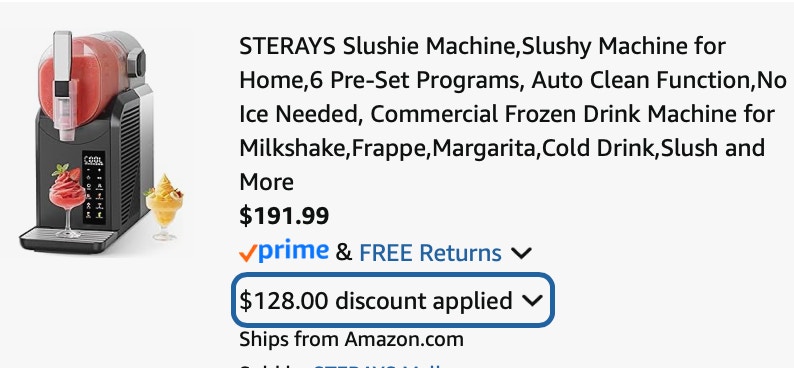Click the title line mentioning Milkshake,Frappe,Margarita
This screenshot has height=368, width=794.
click(502, 148)
